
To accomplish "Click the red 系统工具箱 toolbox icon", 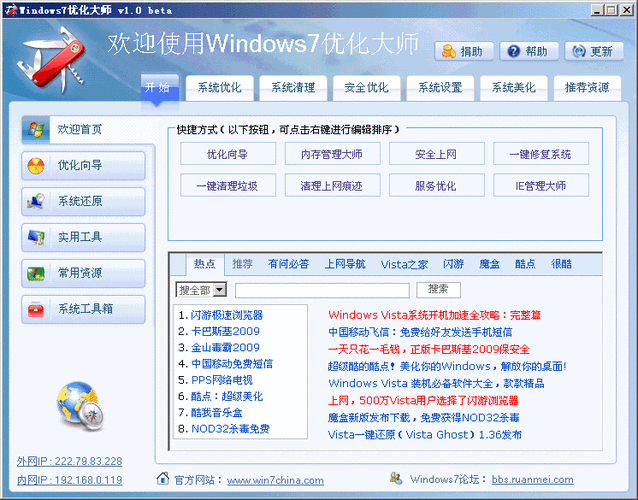I will tap(37, 310).
